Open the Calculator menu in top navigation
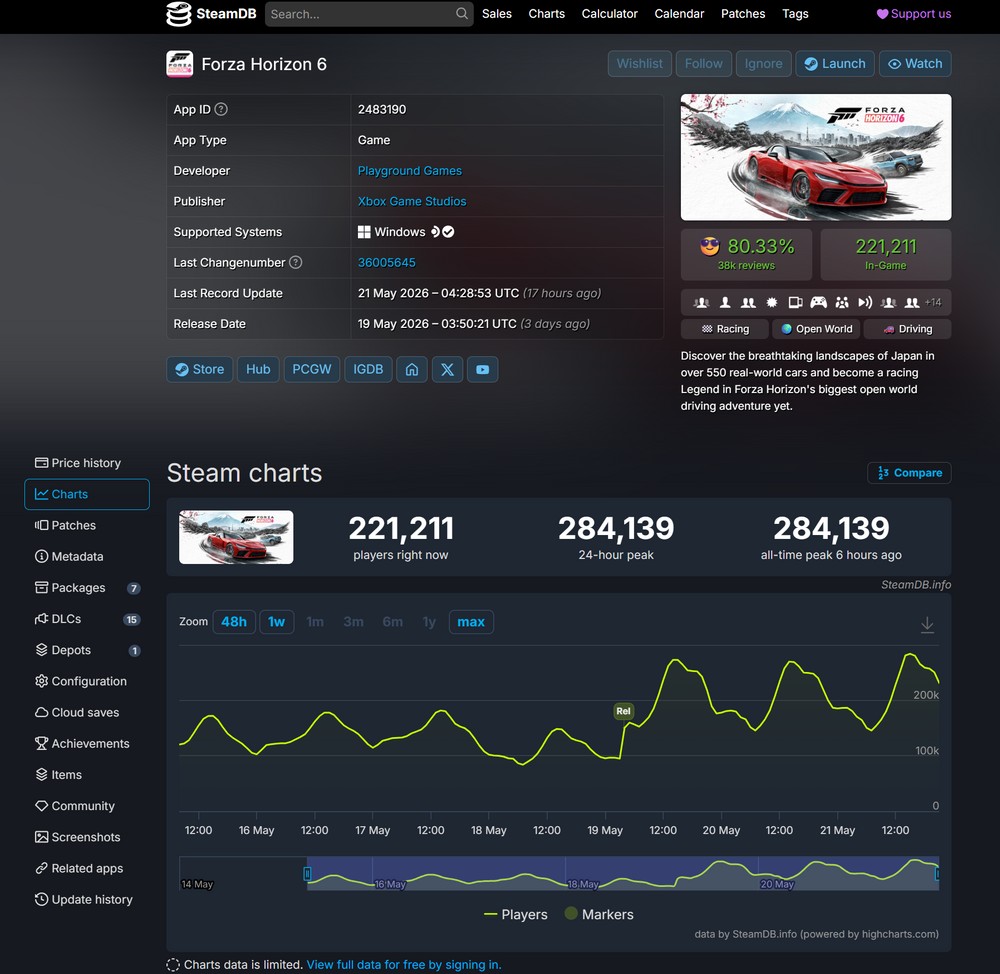The width and height of the screenshot is (1000, 974). (609, 13)
